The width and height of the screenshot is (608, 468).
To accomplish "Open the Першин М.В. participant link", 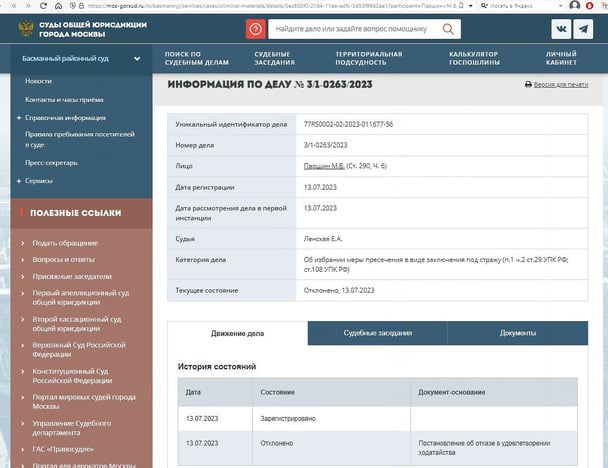I will click(324, 165).
